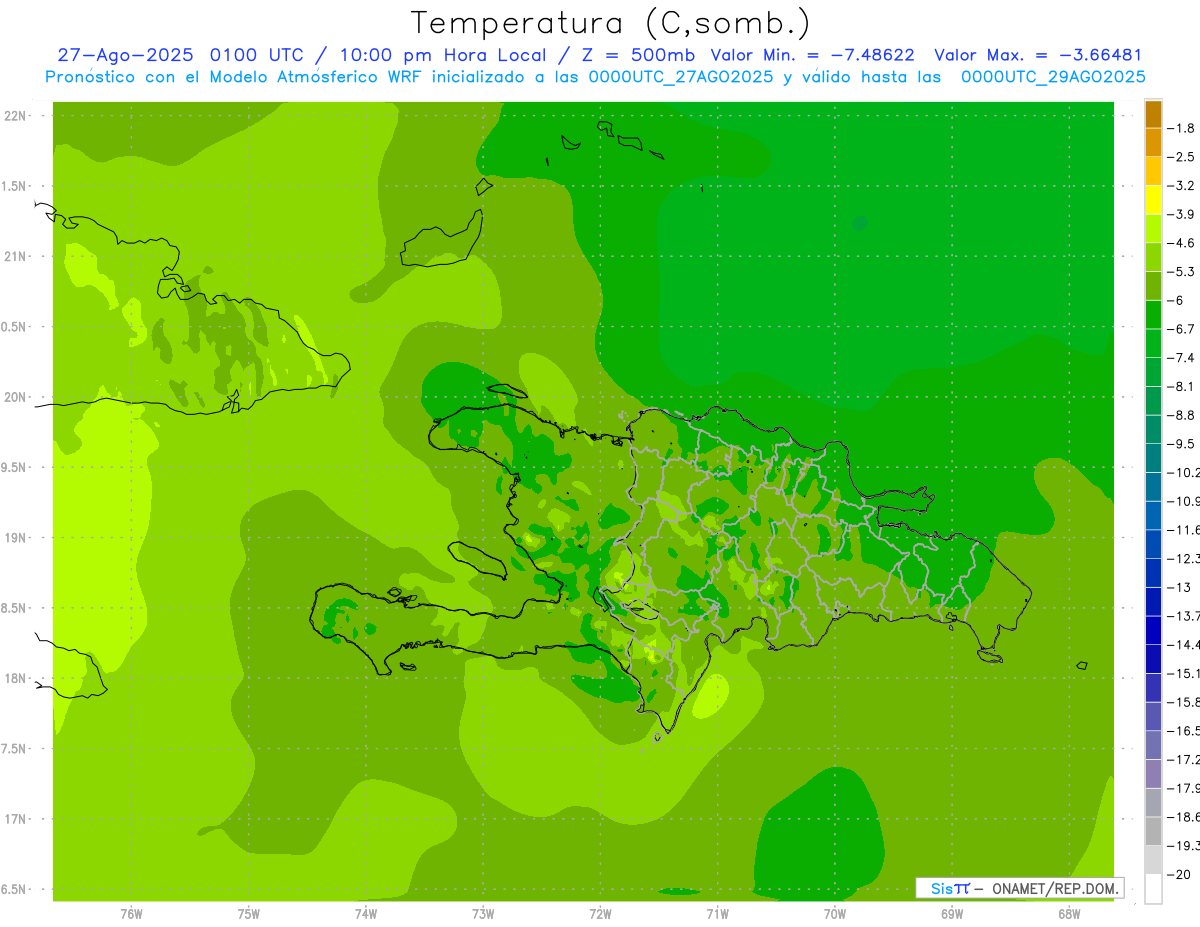
Task: Click the '-10.2' colorbar value
Action: [x=1183, y=472]
